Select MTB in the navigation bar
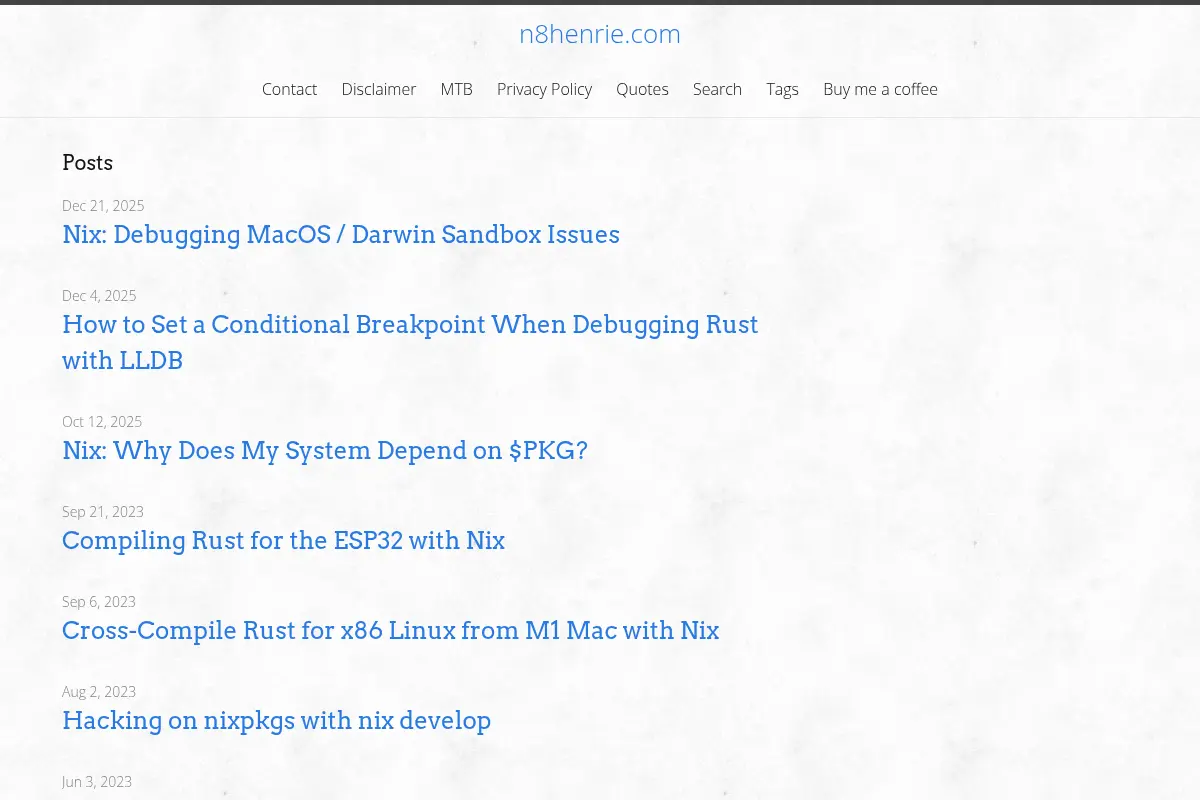Viewport: 1200px width, 800px height. click(456, 89)
